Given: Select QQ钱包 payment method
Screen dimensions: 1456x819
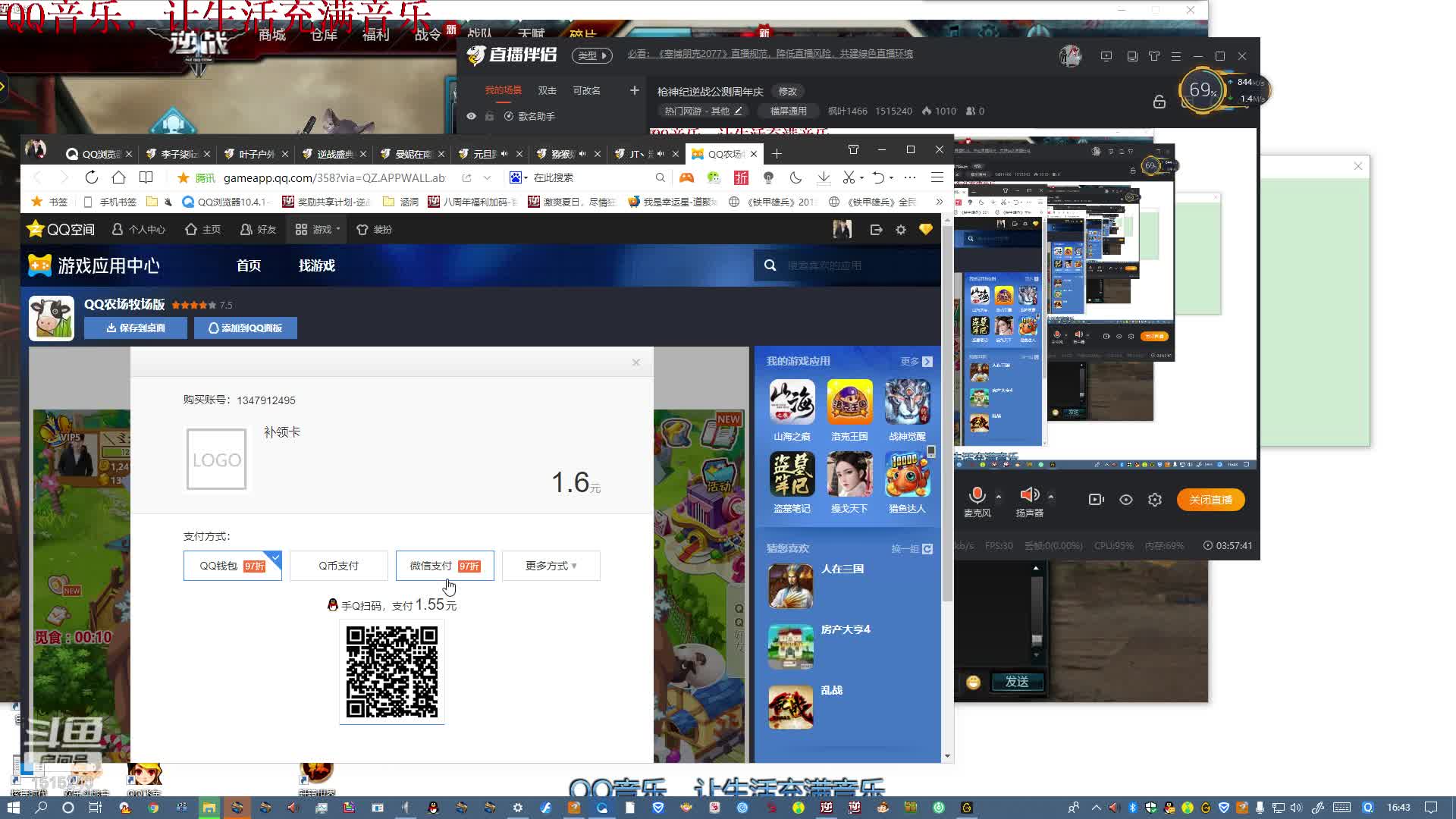Looking at the screenshot, I should click(233, 566).
